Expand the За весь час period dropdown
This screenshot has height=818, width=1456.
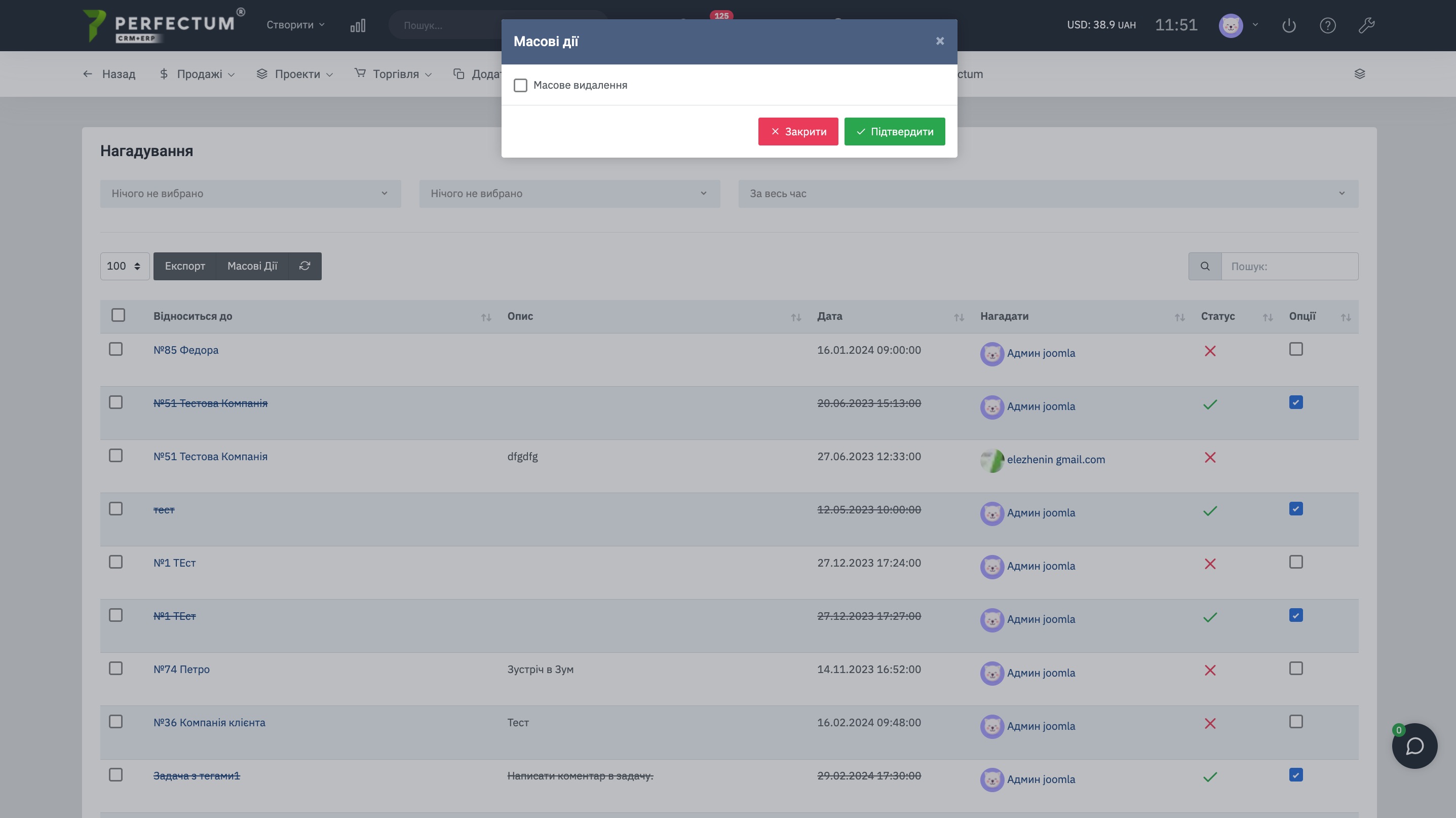[1048, 194]
